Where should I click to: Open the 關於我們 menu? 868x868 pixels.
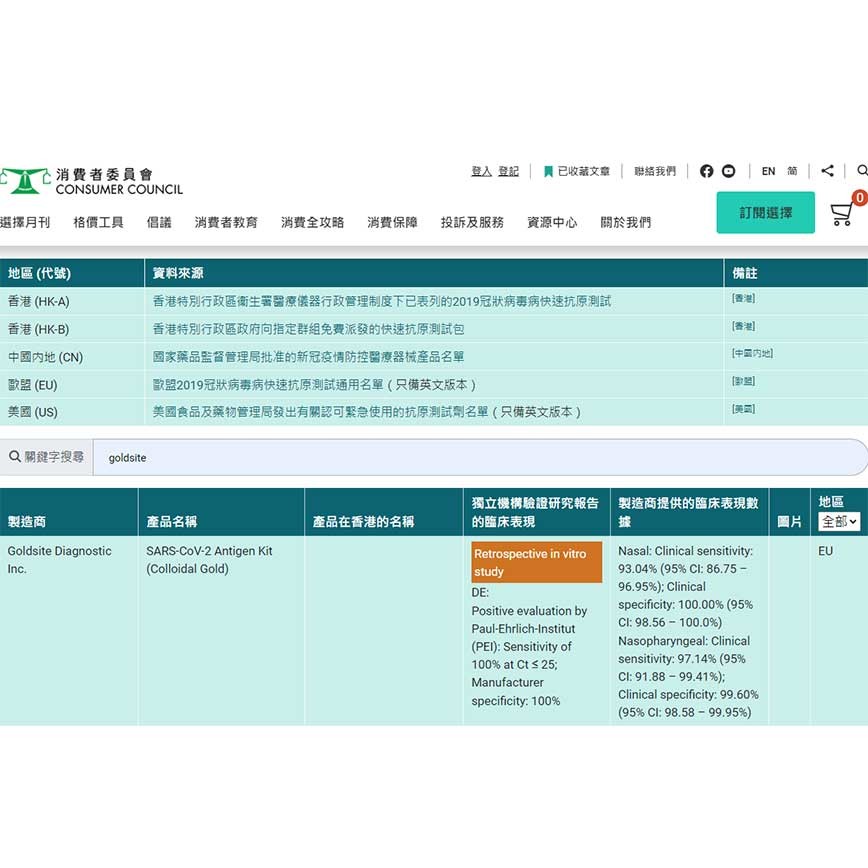point(626,223)
